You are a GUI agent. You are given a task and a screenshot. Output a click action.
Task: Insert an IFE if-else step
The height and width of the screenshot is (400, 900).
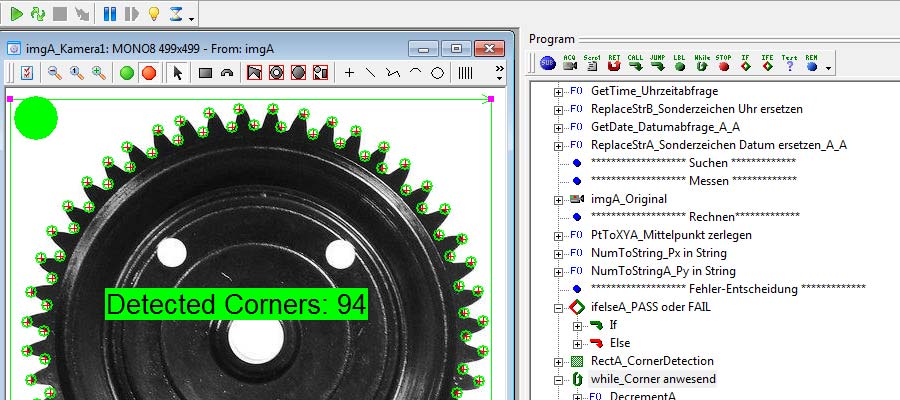tap(767, 63)
